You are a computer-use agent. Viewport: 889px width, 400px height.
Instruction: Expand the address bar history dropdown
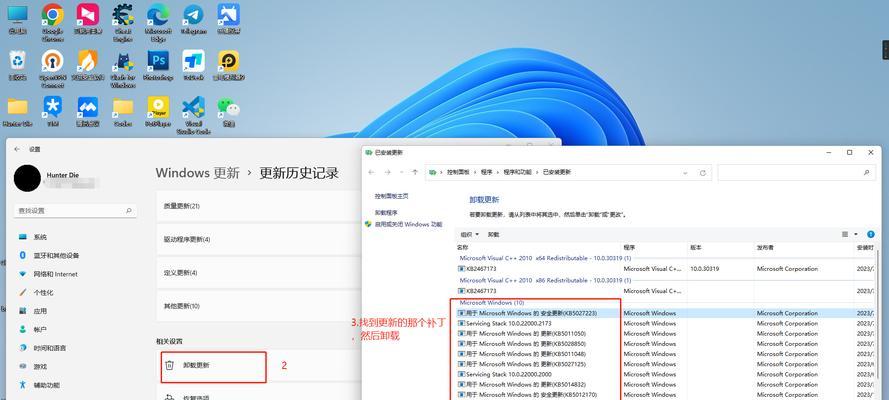tap(686, 172)
